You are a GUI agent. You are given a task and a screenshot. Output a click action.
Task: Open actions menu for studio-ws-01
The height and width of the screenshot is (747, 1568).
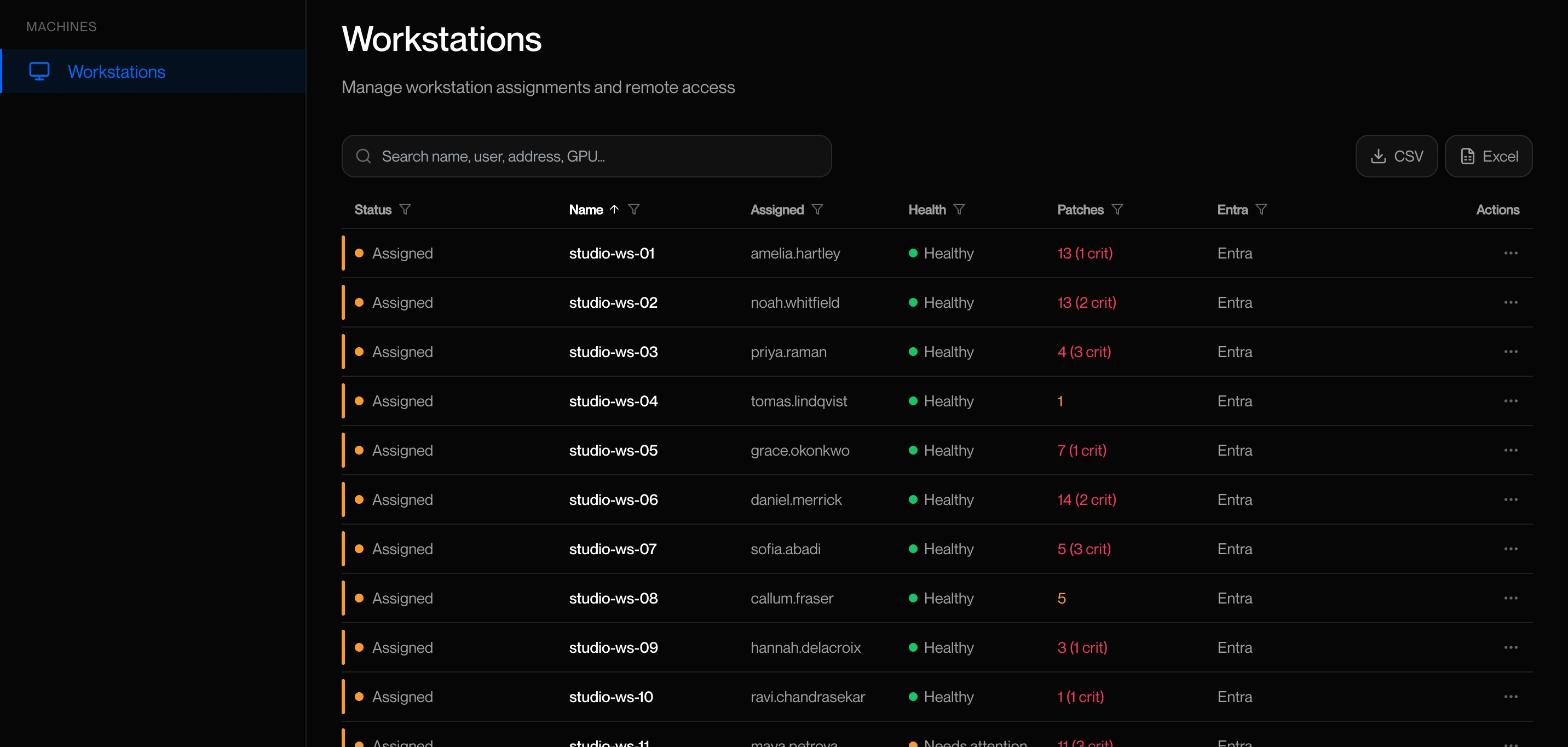click(1511, 253)
